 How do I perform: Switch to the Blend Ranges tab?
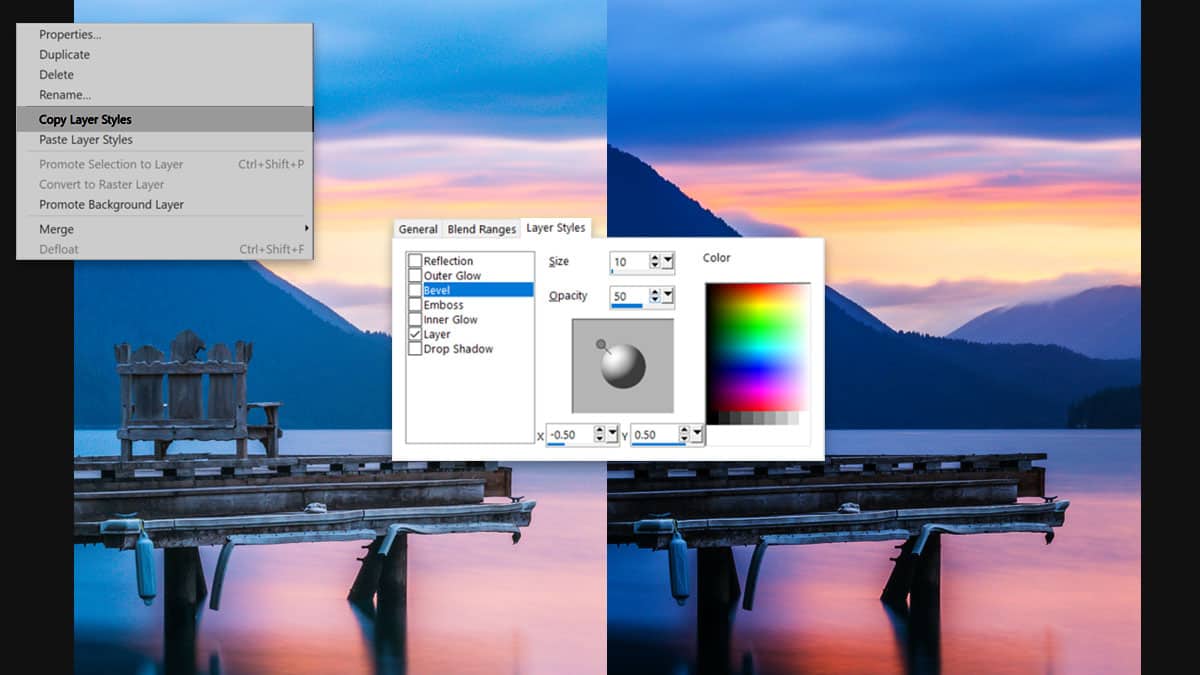coord(482,229)
